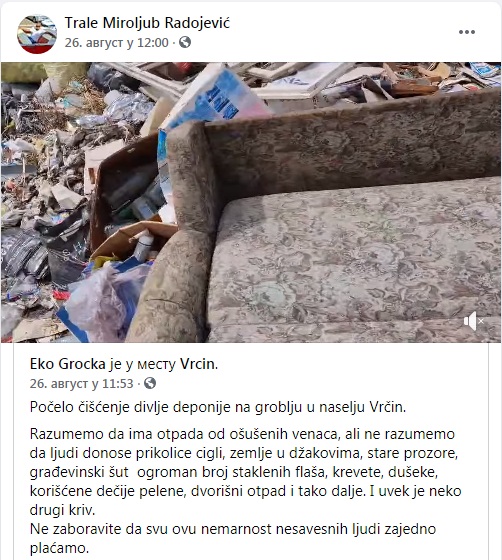Screen dimensions: 502x560
Task: Open the Vrcin location link
Action: [198, 364]
